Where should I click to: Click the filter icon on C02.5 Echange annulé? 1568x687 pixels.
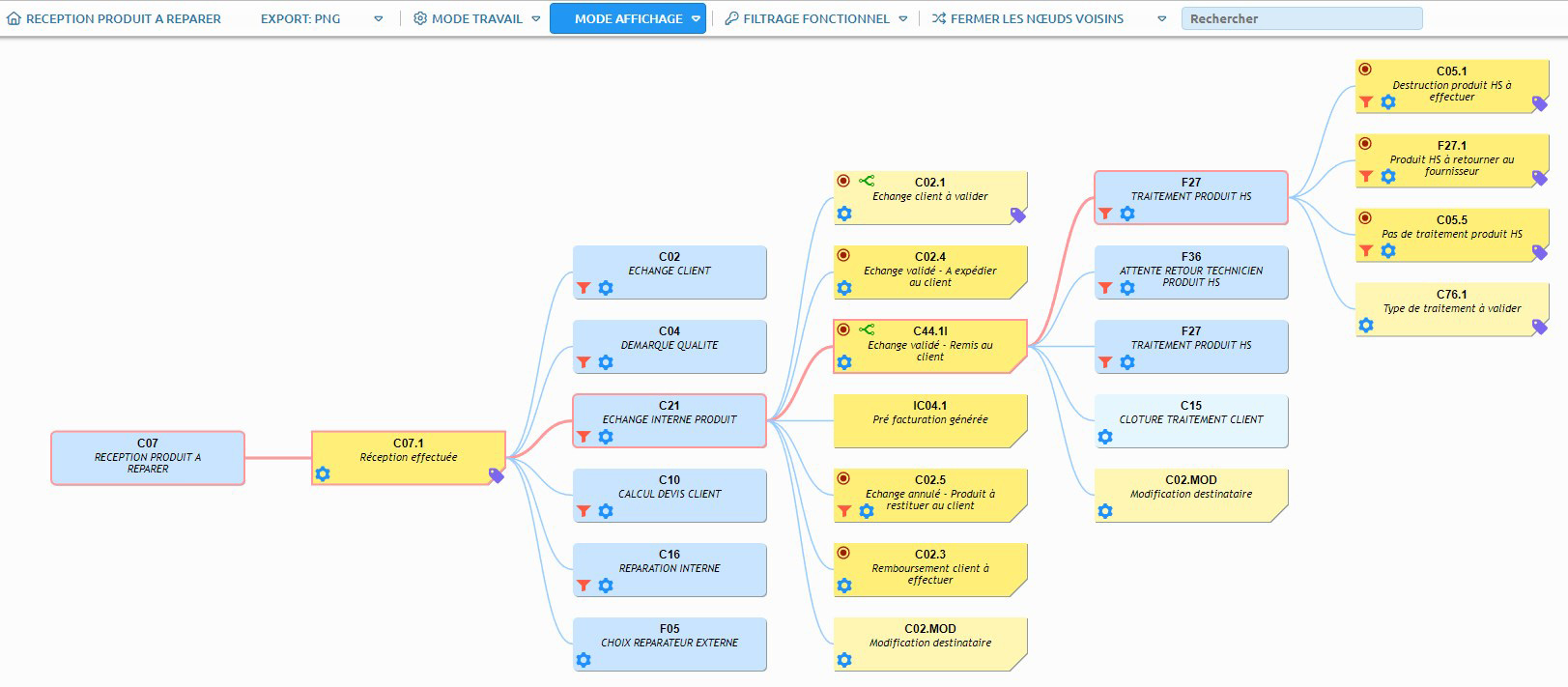click(844, 511)
